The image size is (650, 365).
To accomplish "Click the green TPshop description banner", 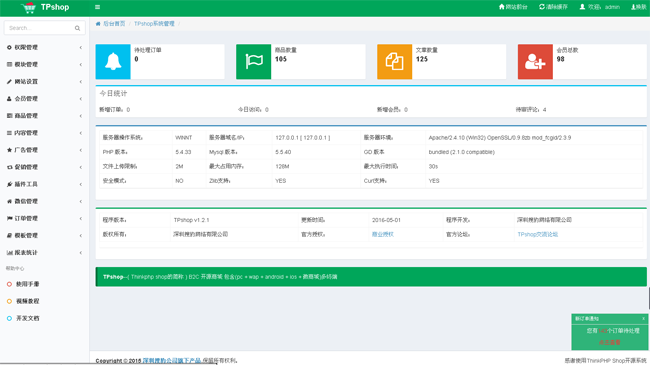I will pos(371,277).
